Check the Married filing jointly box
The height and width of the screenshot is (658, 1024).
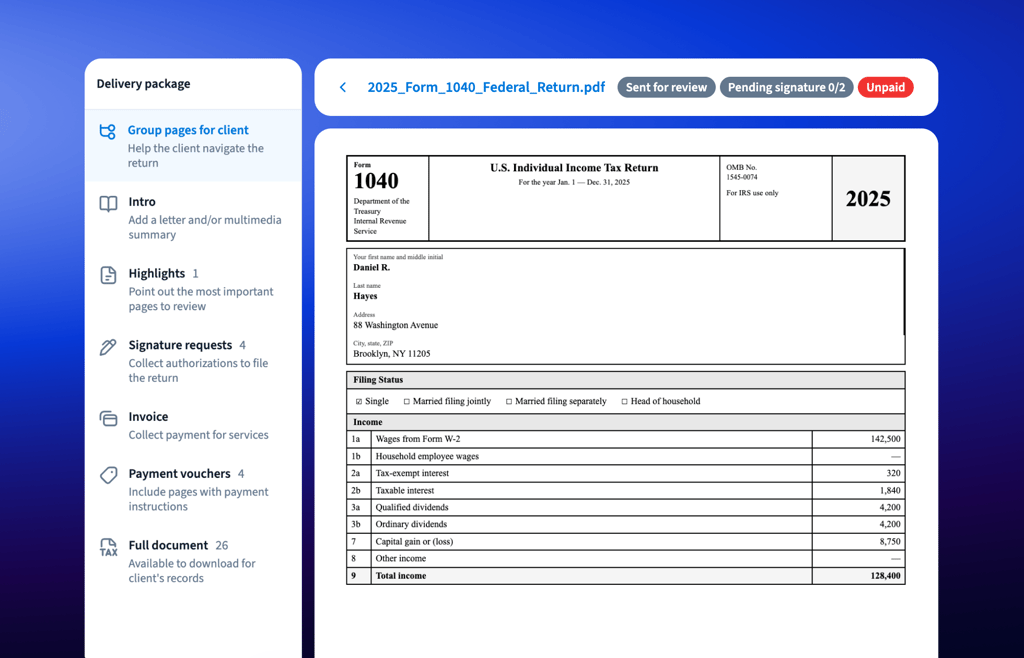(406, 401)
